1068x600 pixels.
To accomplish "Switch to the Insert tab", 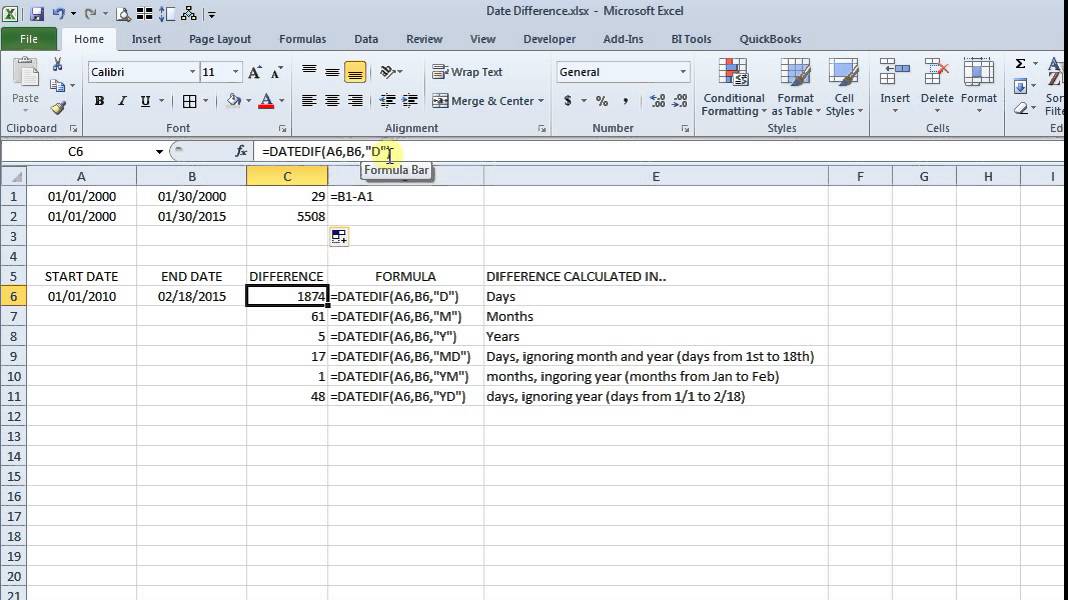I will coord(146,39).
